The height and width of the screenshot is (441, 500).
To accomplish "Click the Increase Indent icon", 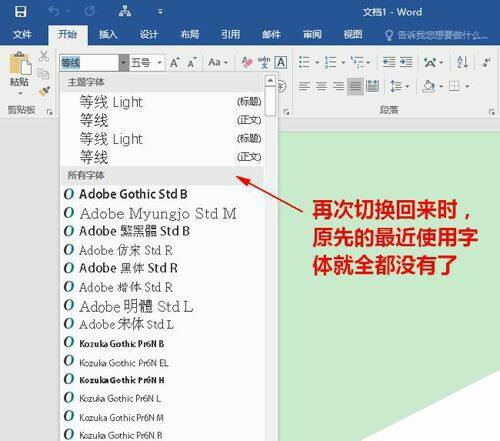I will click(406, 62).
